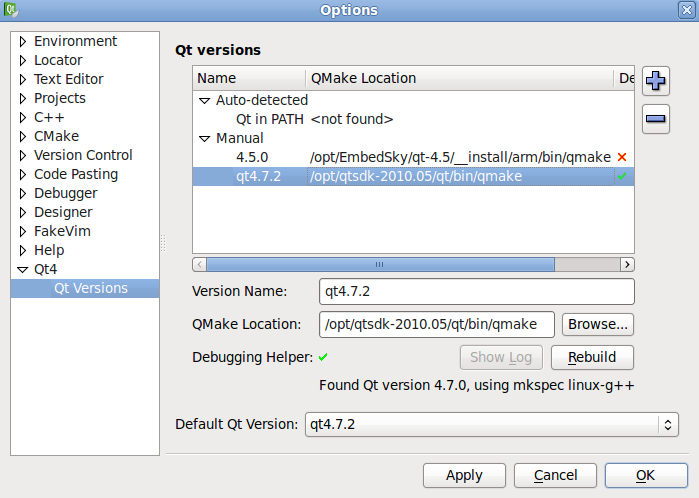This screenshot has width=699, height=498.
Task: Click the Manual group label
Action: coord(239,138)
